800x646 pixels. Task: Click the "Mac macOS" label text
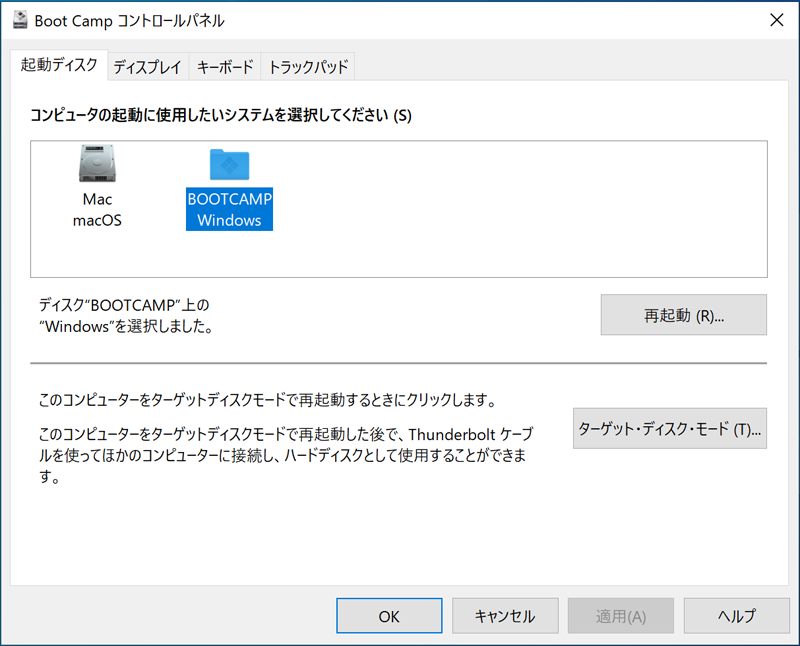(x=97, y=210)
